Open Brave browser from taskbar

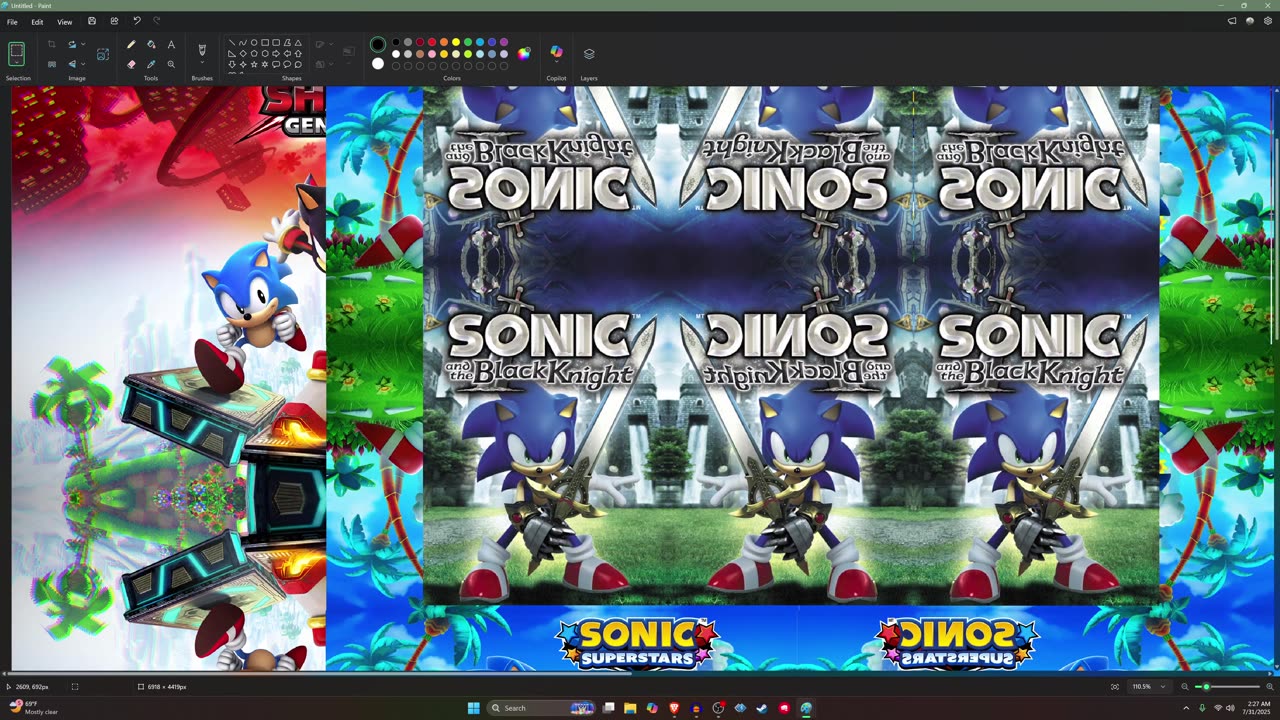point(674,708)
